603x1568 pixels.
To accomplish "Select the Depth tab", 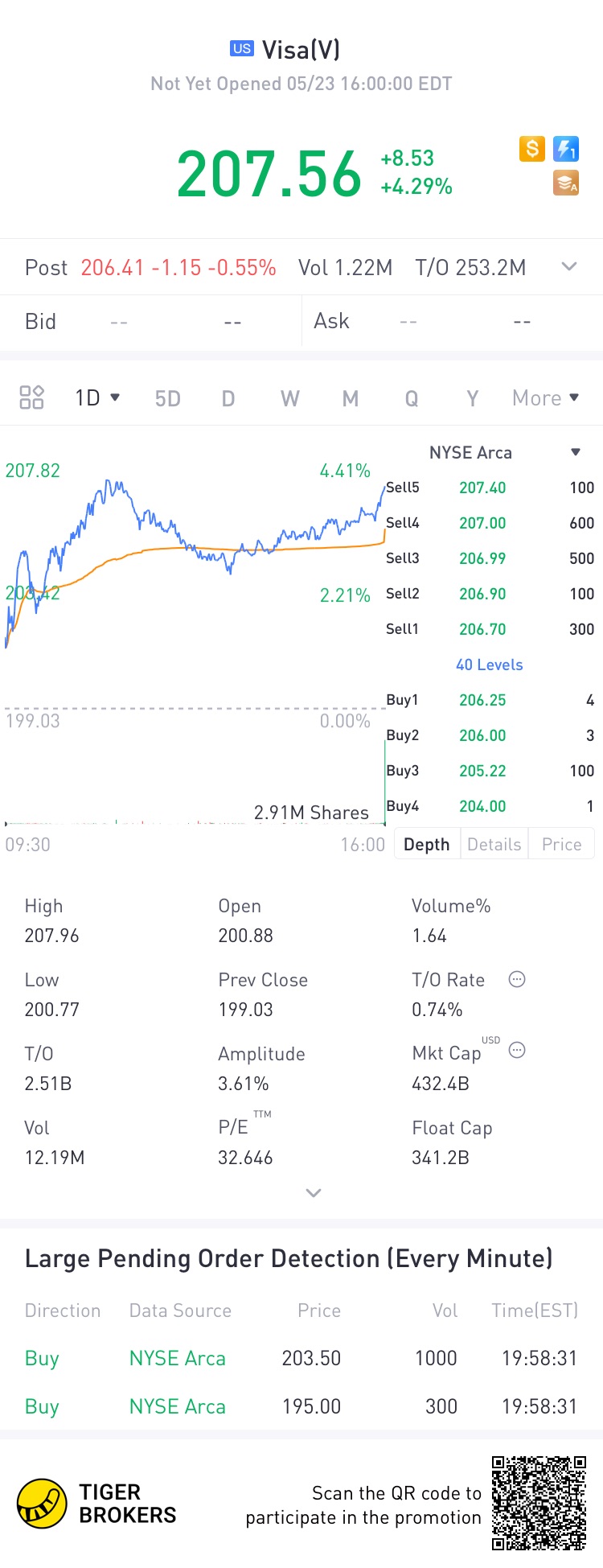I will (426, 844).
